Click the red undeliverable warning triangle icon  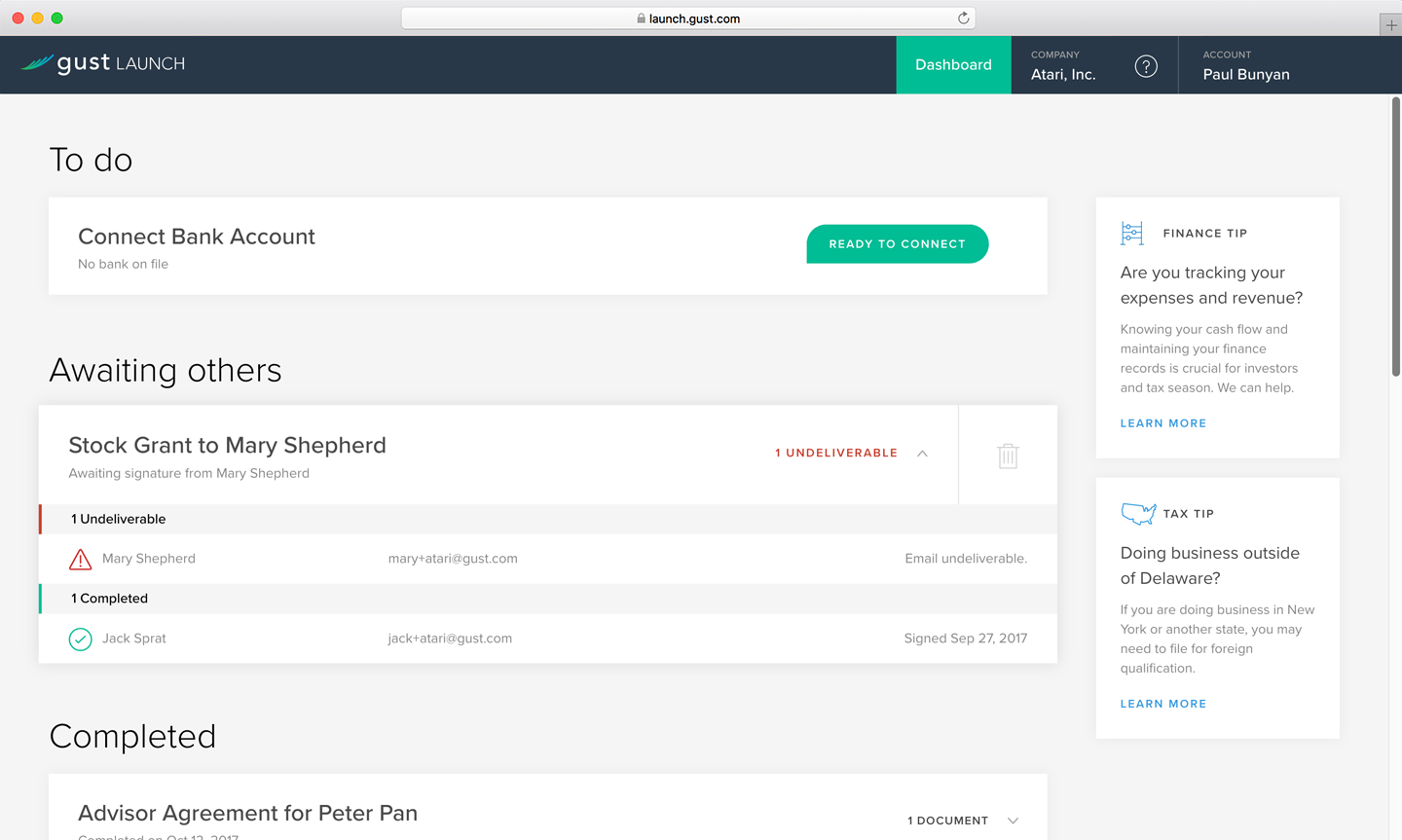coord(81,560)
